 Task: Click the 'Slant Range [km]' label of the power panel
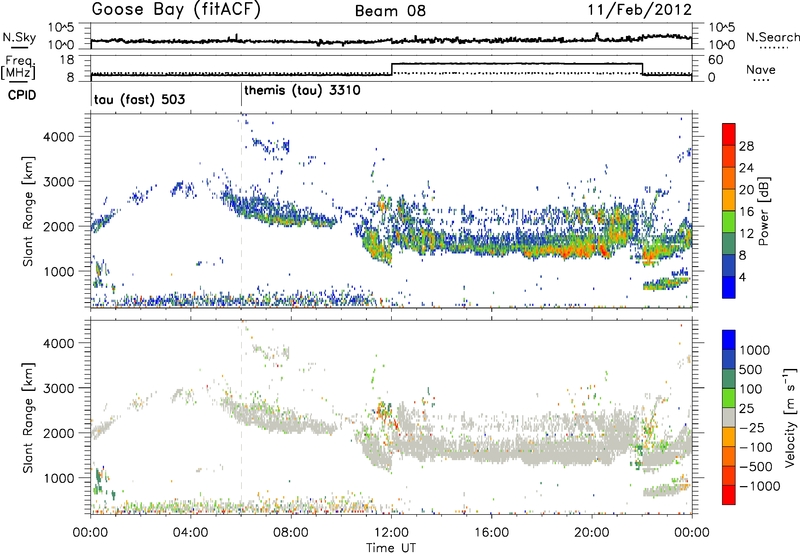pos(28,211)
